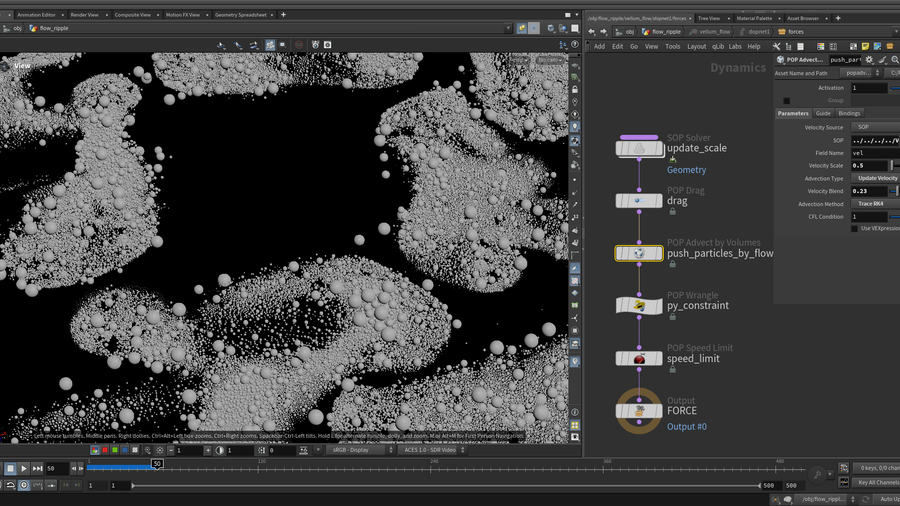Toggle the Group checkbox
The image size is (900, 506).
tap(787, 101)
